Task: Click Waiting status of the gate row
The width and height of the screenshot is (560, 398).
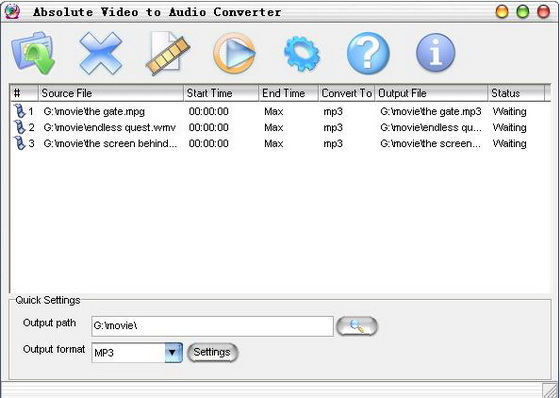Action: pyautogui.click(x=509, y=111)
